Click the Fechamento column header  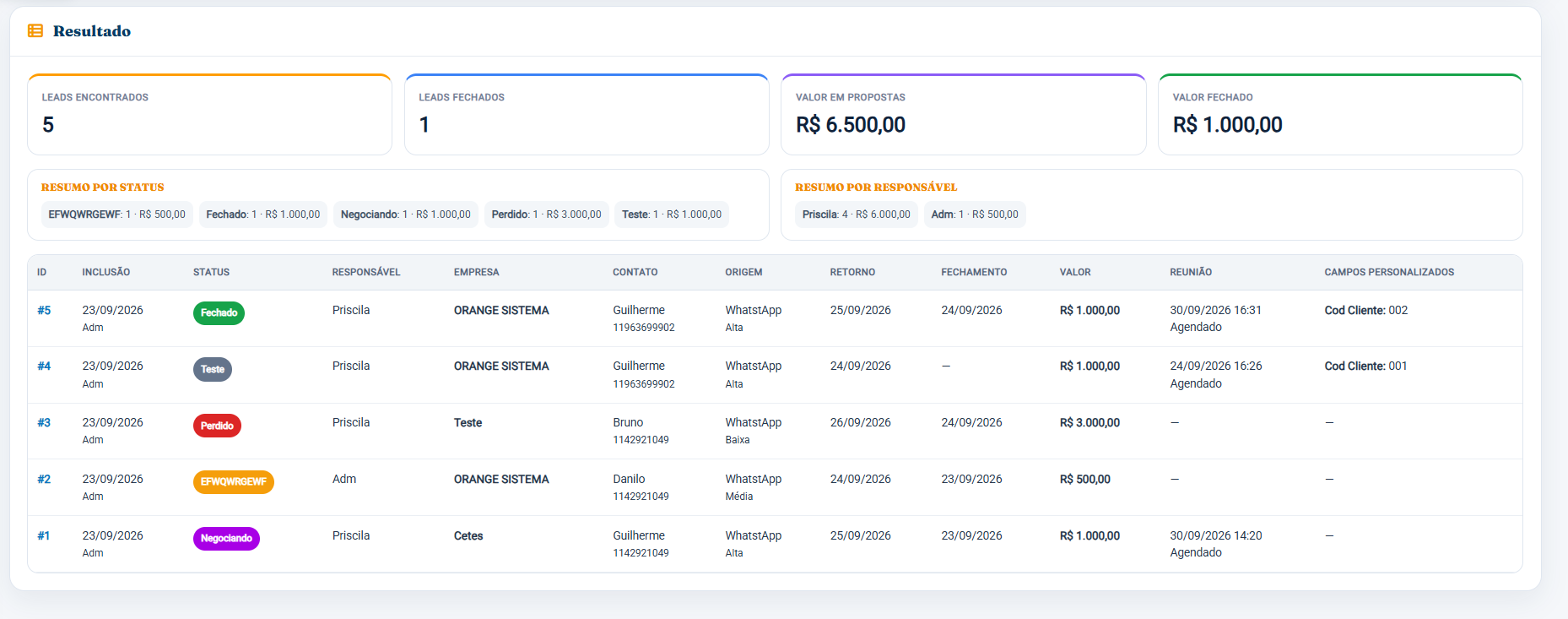coord(974,273)
